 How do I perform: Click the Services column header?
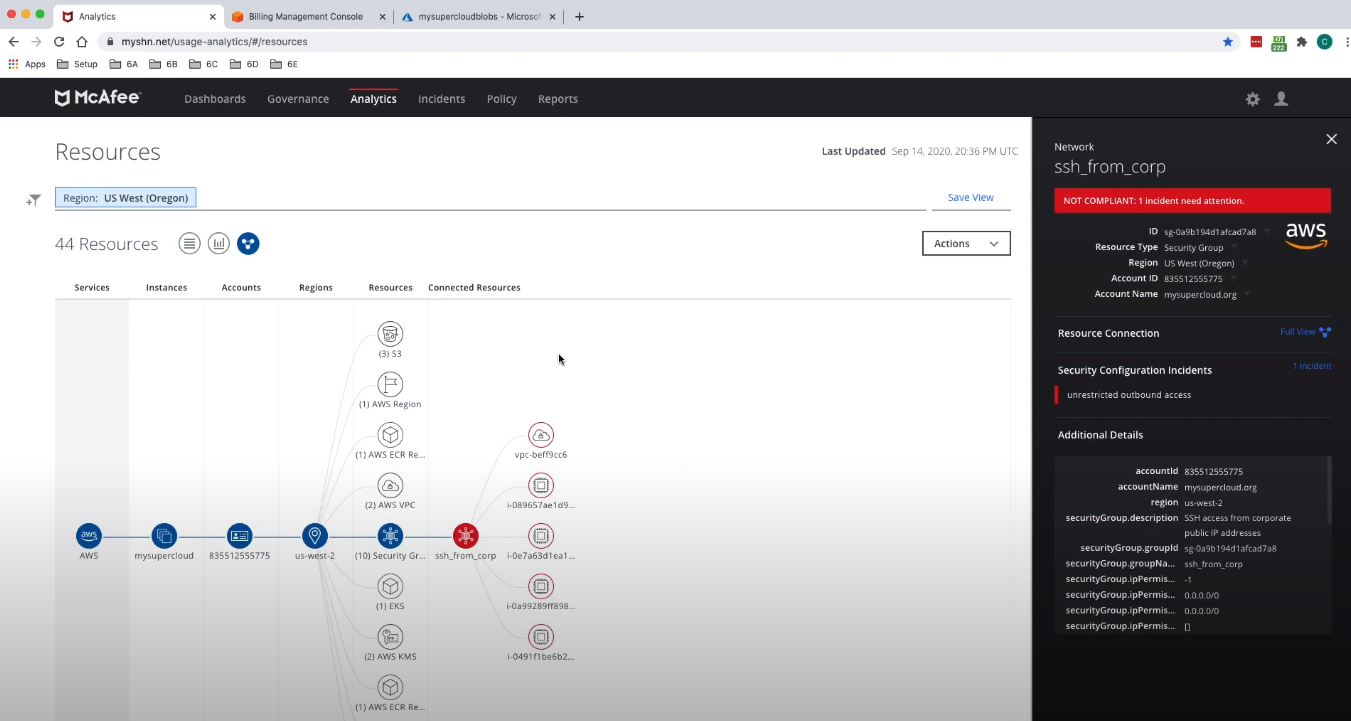(92, 288)
